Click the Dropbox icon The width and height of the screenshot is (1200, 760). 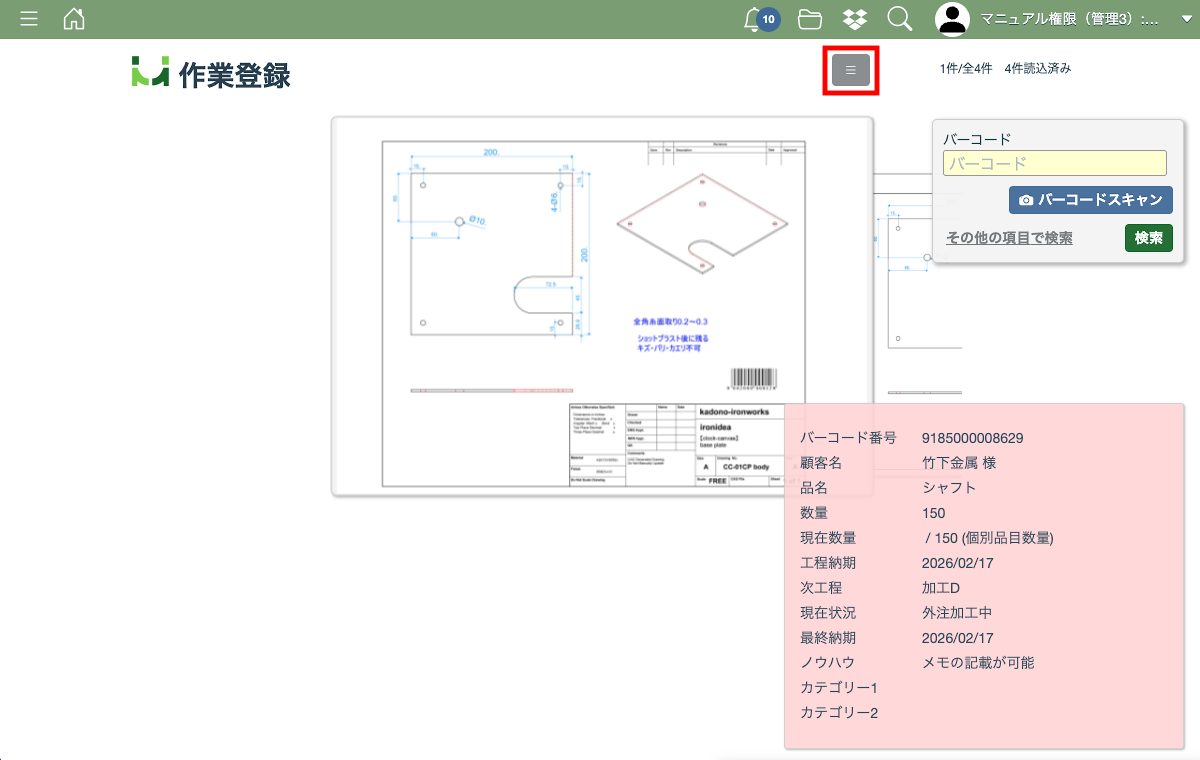(854, 19)
